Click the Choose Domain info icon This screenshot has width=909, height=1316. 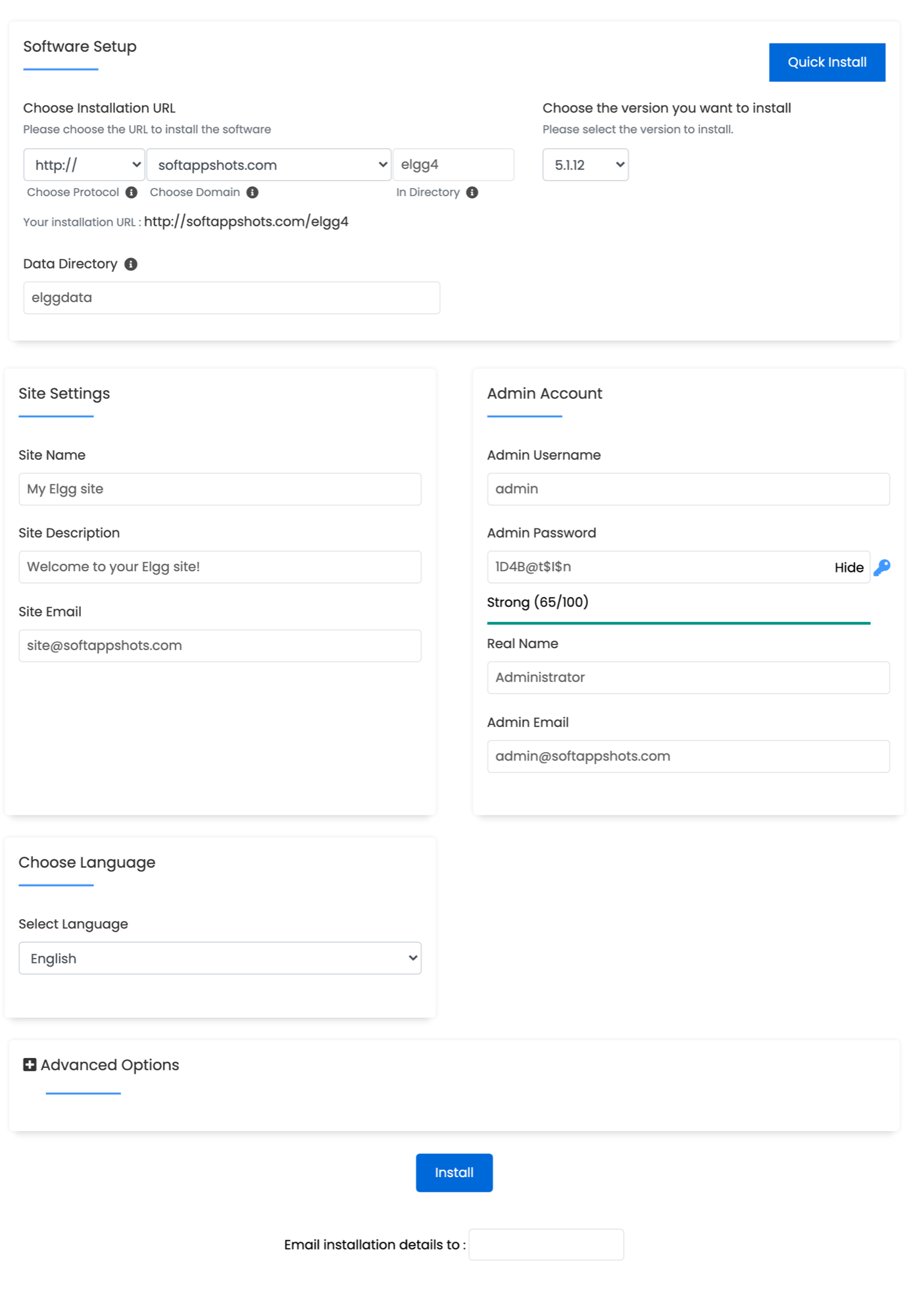[x=253, y=192]
